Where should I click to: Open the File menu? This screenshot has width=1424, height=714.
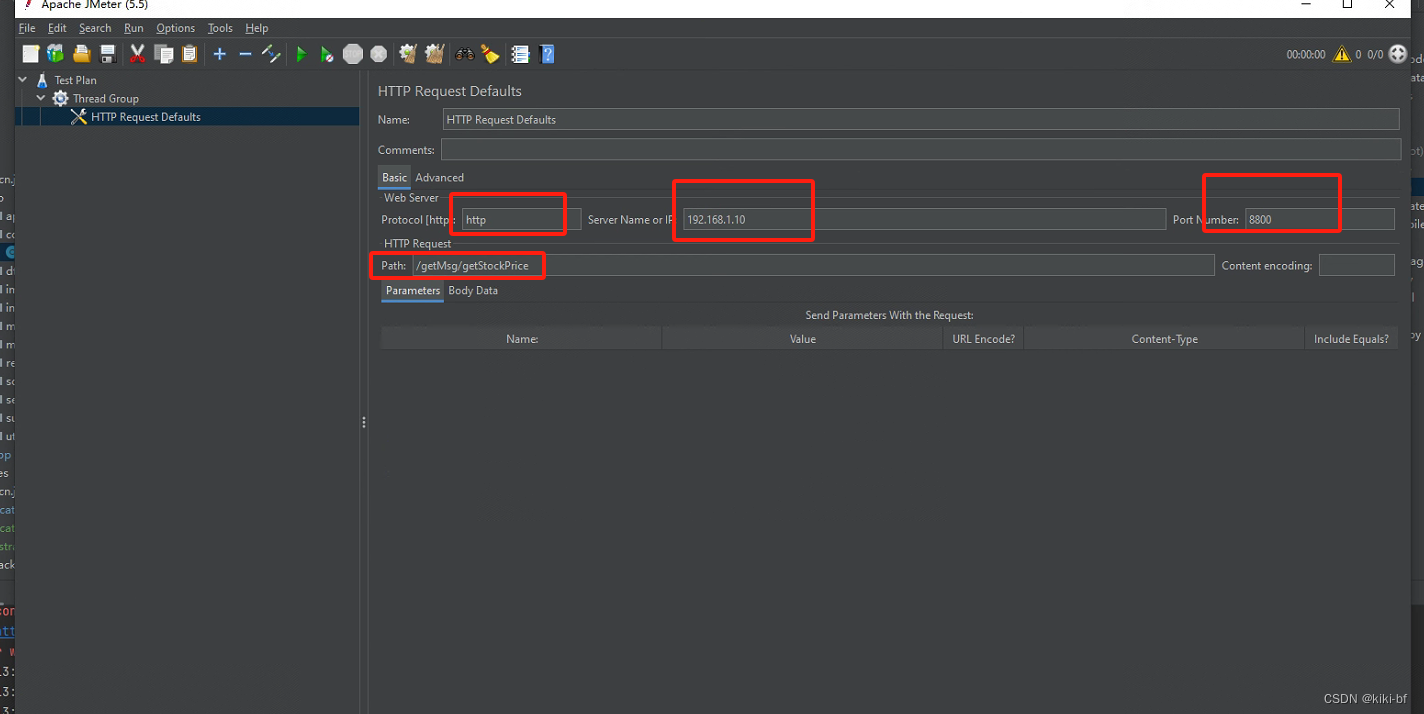tap(27, 28)
